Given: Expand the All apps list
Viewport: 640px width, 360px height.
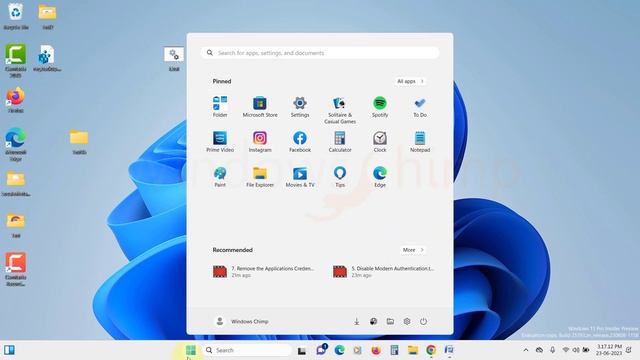Looking at the screenshot, I should click(x=410, y=81).
